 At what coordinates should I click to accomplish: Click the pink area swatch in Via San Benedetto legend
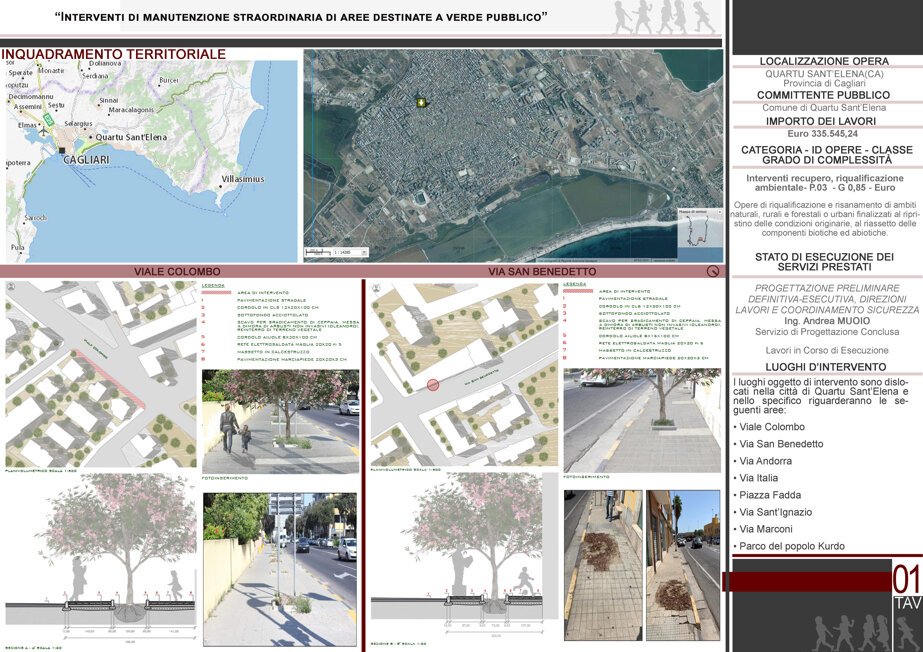tap(577, 291)
